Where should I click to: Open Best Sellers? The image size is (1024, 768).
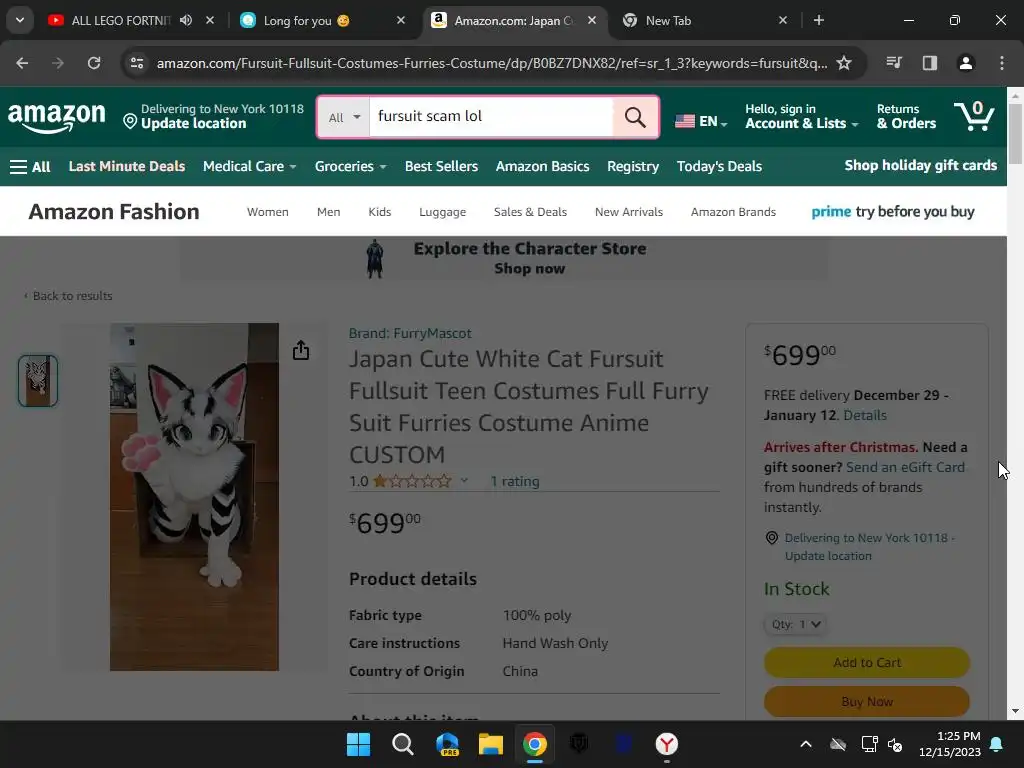point(441,167)
